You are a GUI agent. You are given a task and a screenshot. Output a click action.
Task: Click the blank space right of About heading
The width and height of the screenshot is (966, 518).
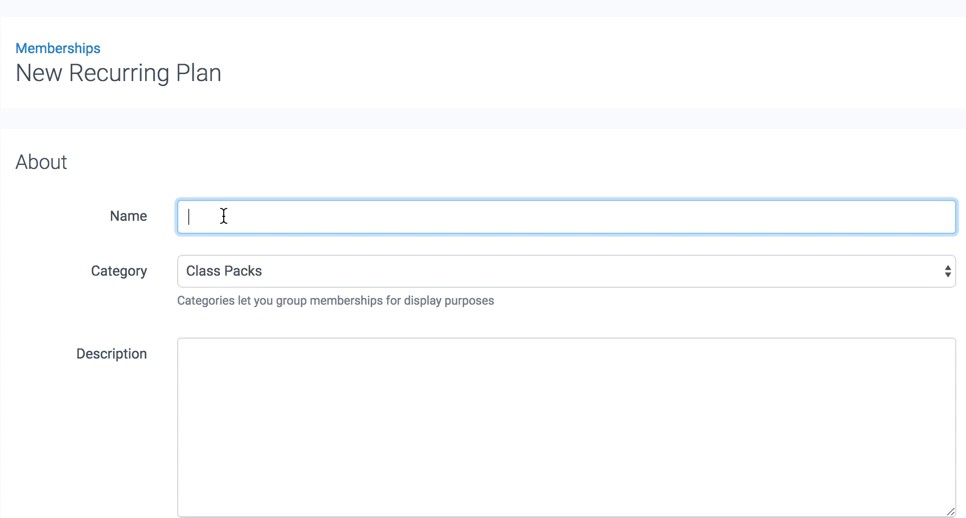pos(500,162)
